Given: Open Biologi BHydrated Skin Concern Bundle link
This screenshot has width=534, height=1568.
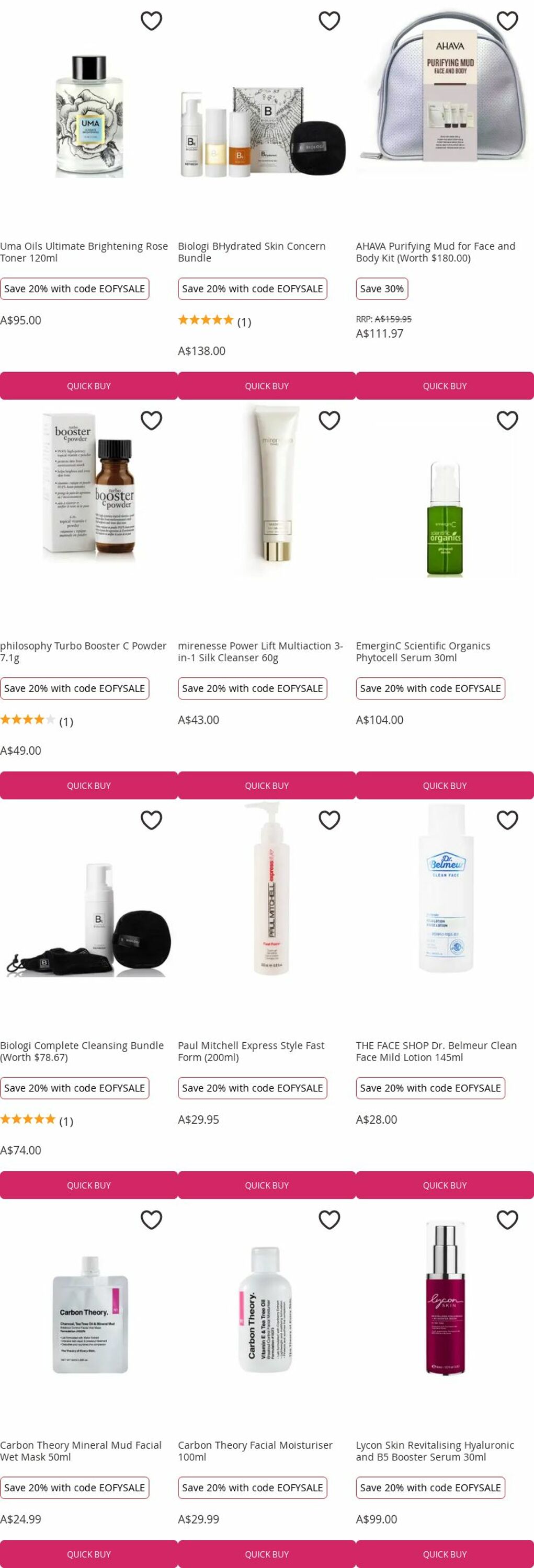Looking at the screenshot, I should (252, 252).
